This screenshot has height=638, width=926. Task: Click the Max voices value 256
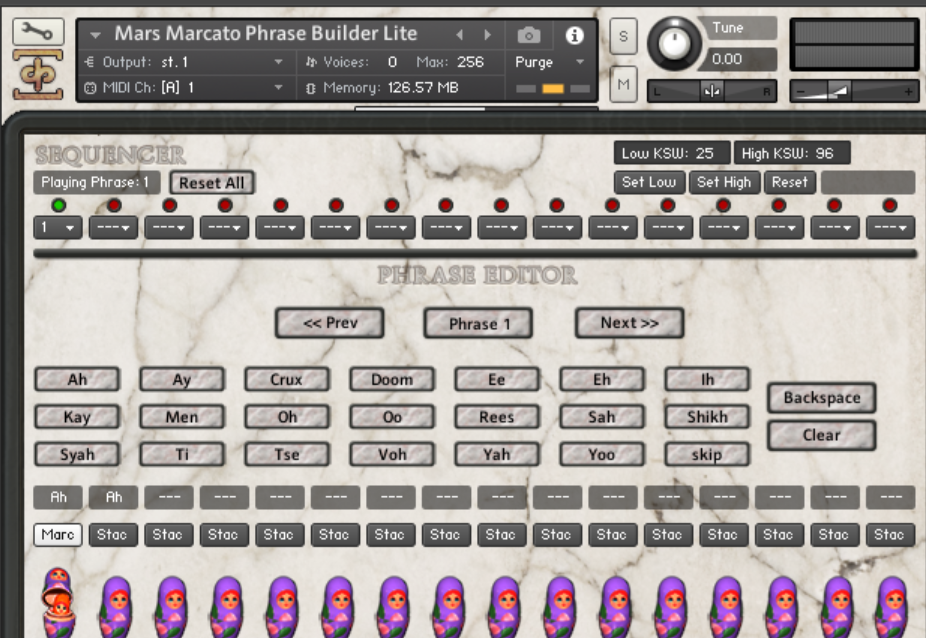470,62
